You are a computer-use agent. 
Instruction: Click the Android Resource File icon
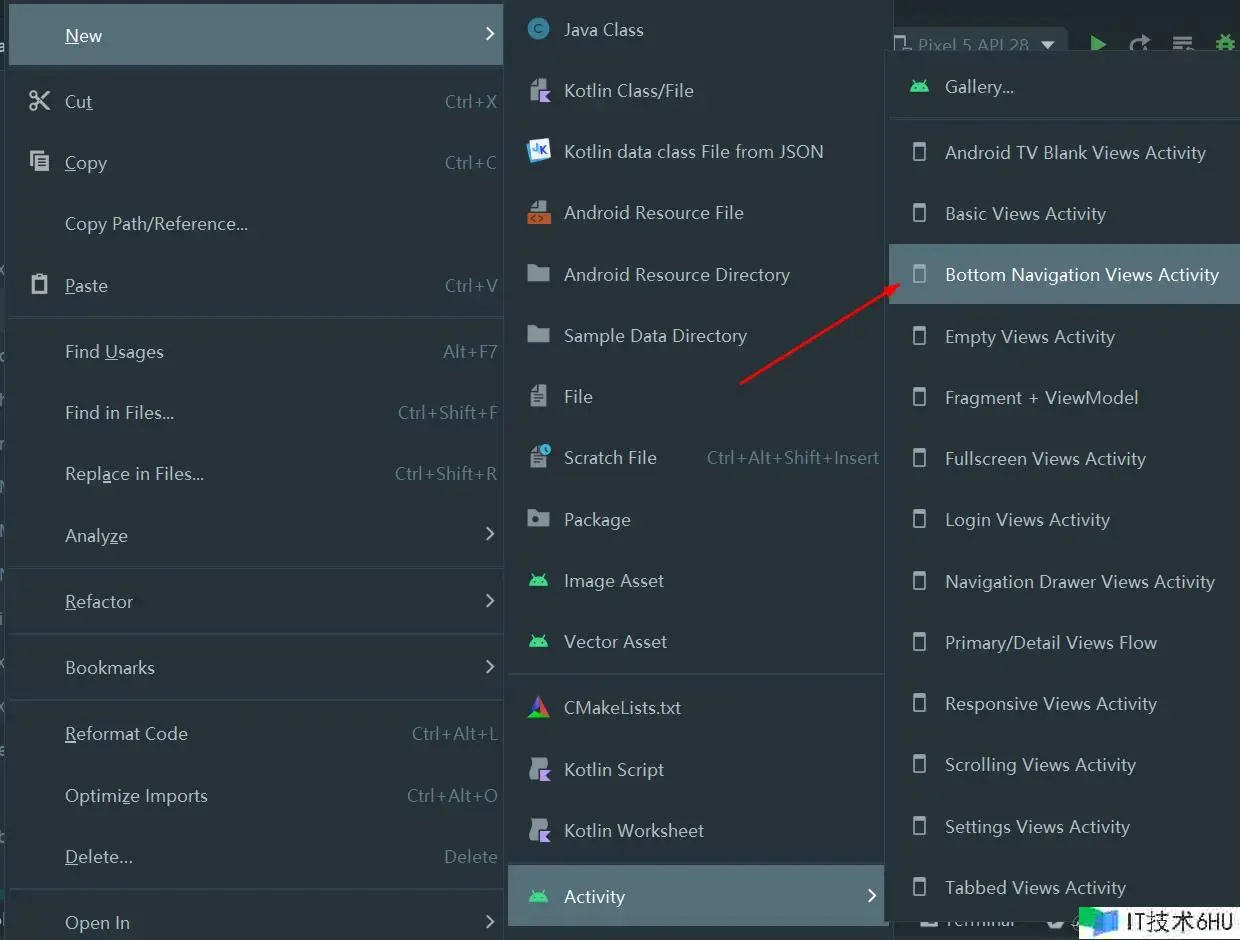tap(539, 213)
